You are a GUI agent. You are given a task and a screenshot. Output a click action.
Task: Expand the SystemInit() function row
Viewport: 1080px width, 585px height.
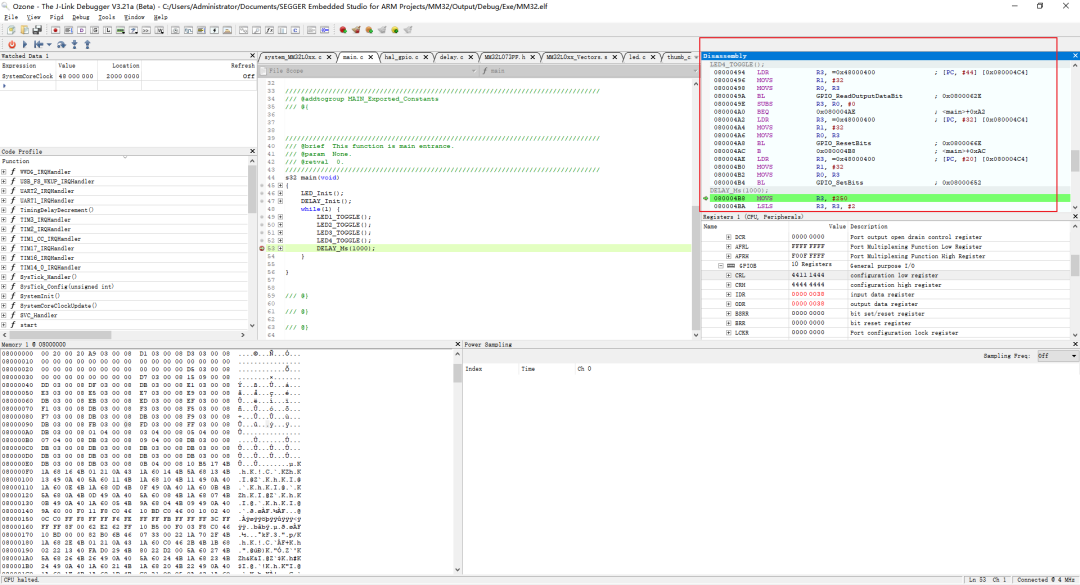click(4, 296)
